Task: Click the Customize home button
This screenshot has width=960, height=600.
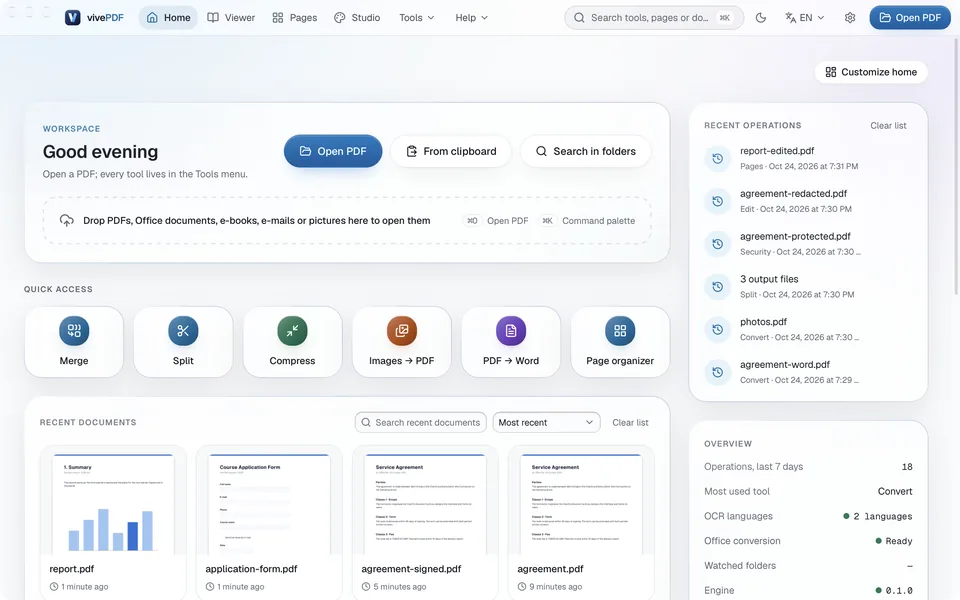Action: tap(871, 72)
